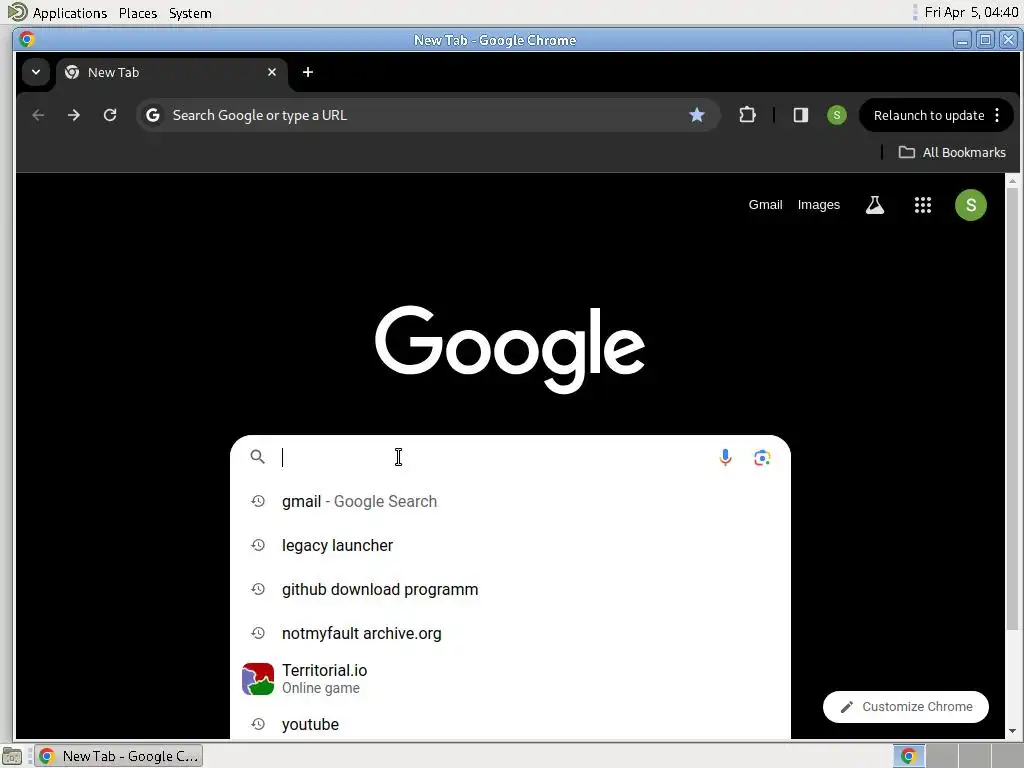Click history clock icon beside github download programm
The width and height of the screenshot is (1024, 768).
tap(258, 589)
